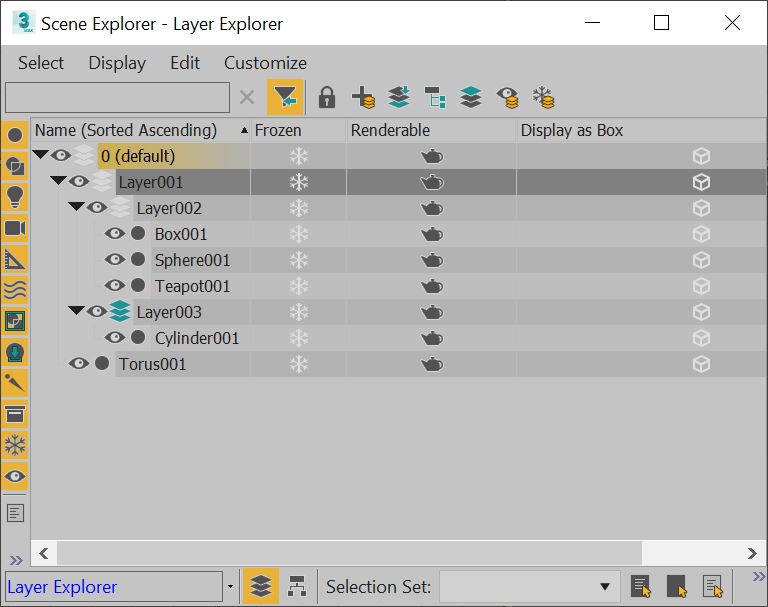Collapse the Layer002 tree node
The image size is (768, 607).
click(x=76, y=208)
